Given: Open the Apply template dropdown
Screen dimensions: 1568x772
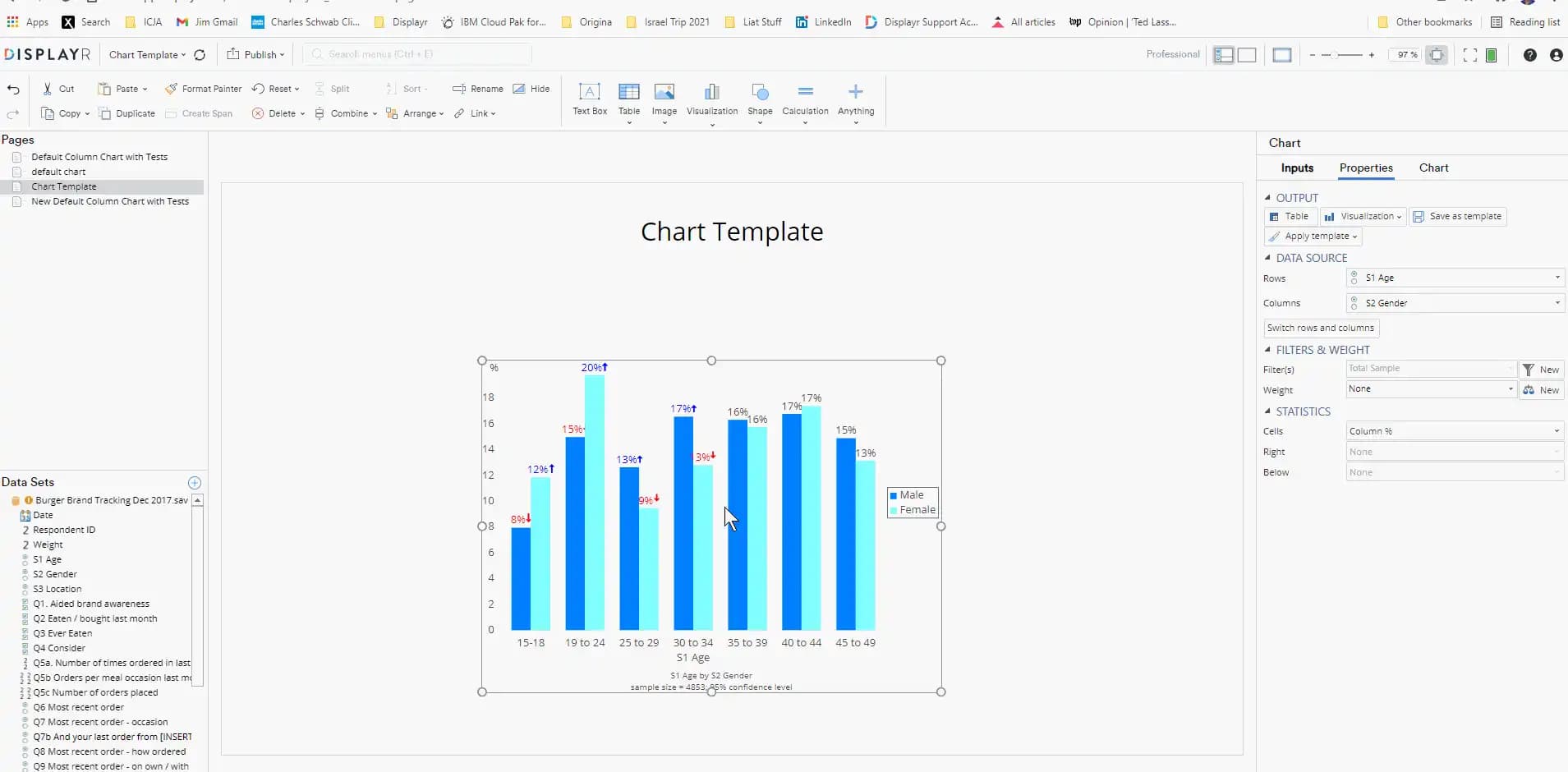Looking at the screenshot, I should [1313, 237].
